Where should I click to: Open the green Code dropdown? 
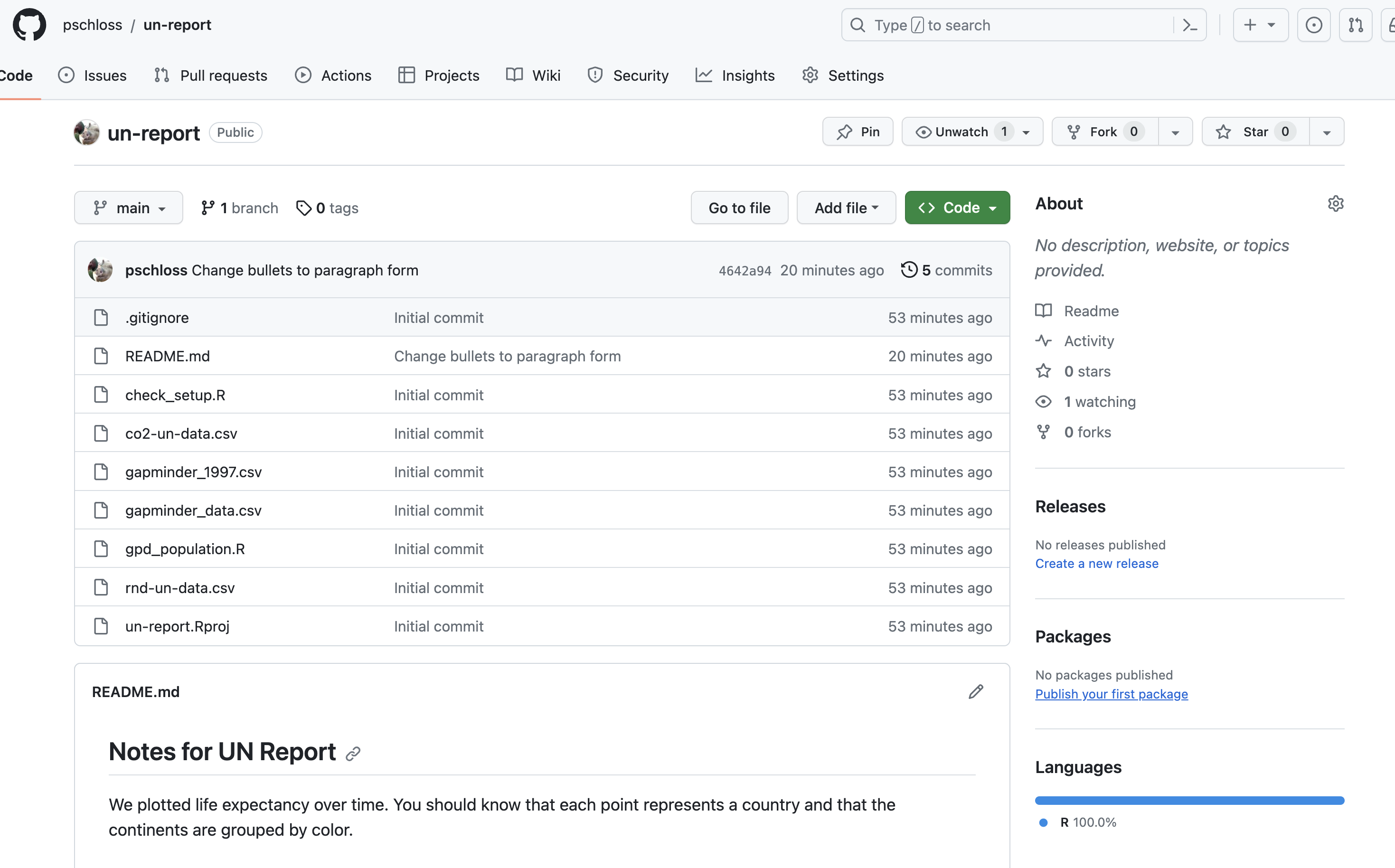[x=957, y=208]
